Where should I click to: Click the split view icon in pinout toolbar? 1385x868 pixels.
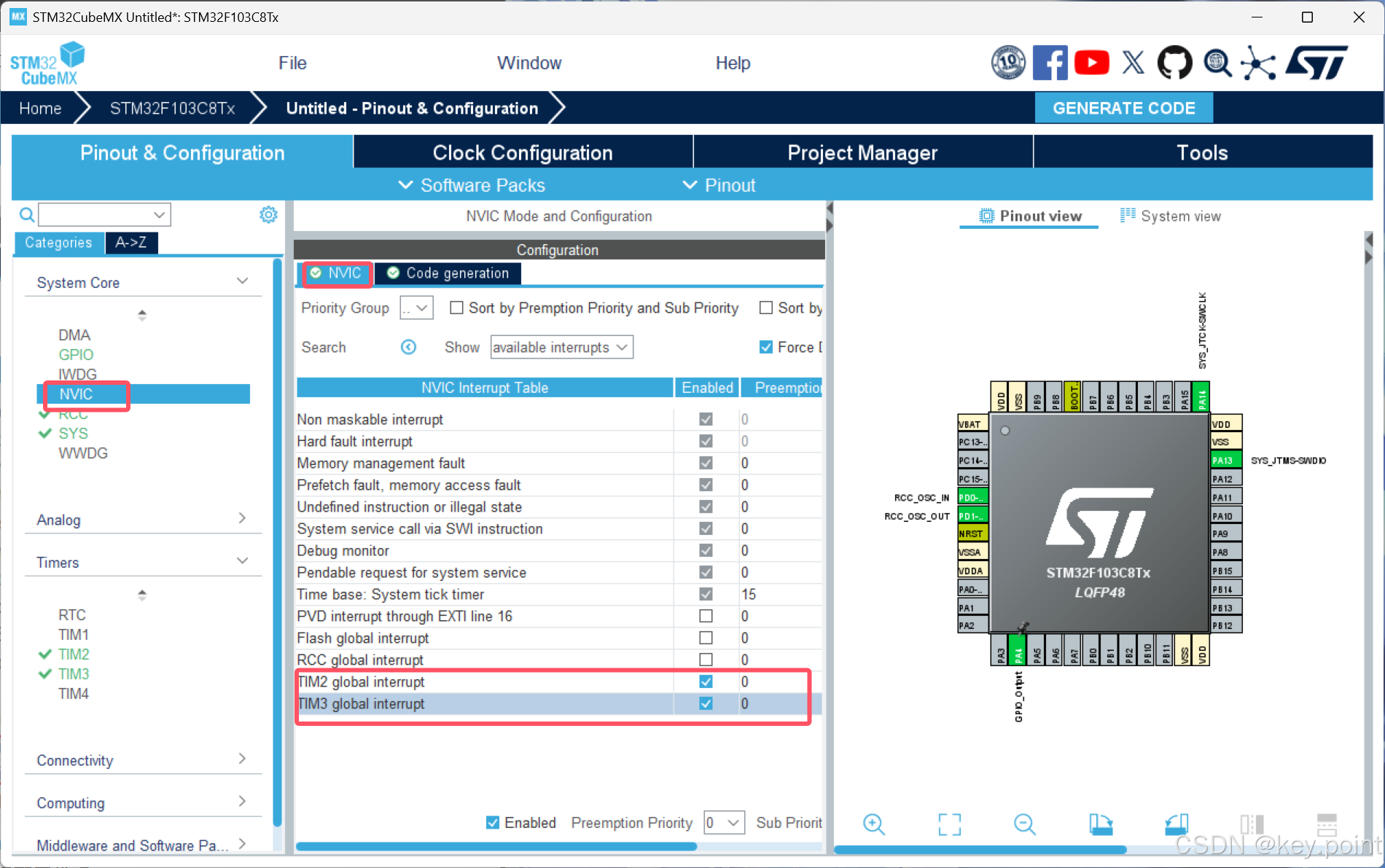click(x=1252, y=824)
